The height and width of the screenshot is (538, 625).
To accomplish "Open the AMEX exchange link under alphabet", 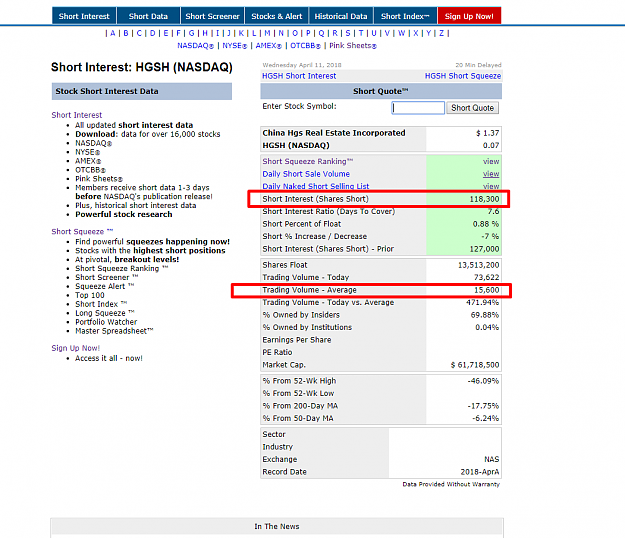I will point(268,46).
